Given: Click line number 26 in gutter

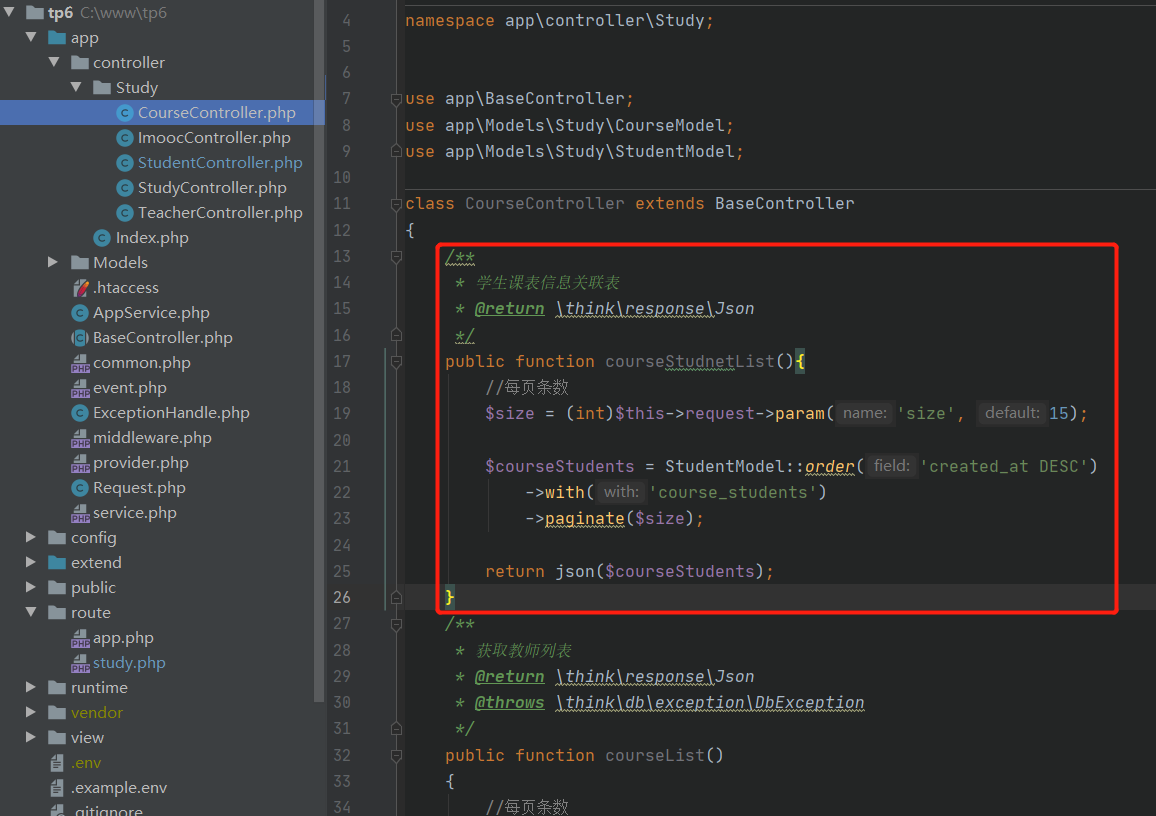Looking at the screenshot, I should (x=342, y=597).
